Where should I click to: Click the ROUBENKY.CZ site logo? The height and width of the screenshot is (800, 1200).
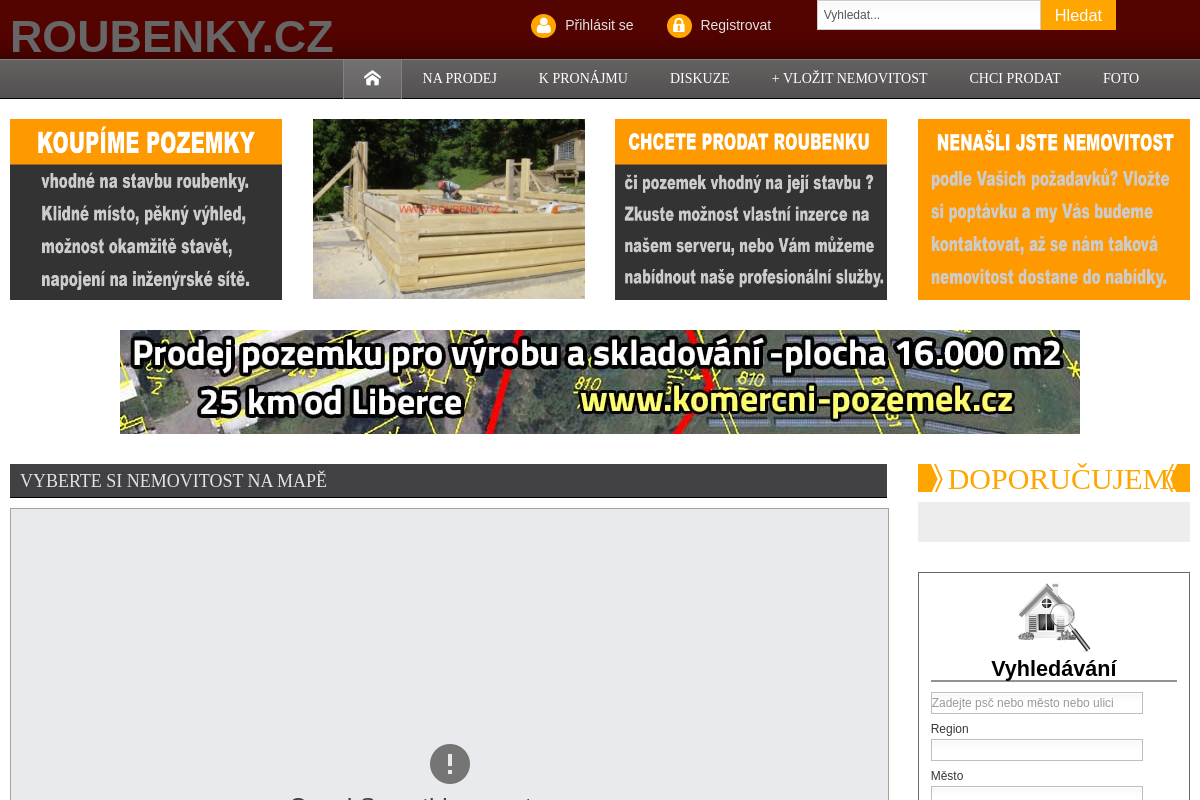coord(172,37)
